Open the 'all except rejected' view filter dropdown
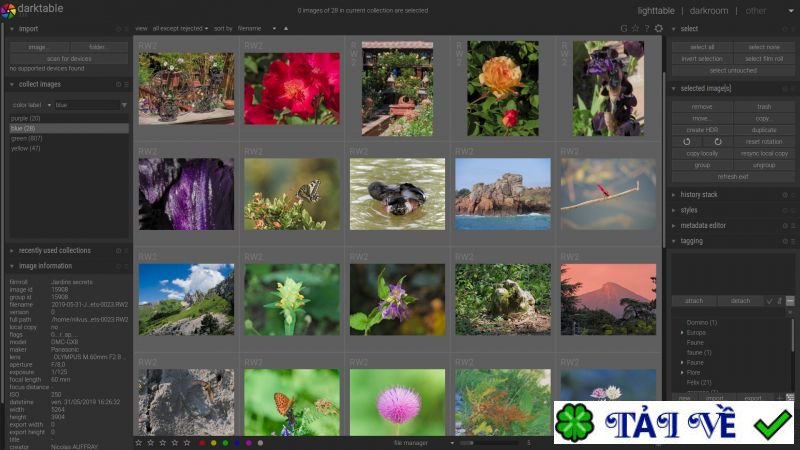Viewport: 800px width, 450px height. [181, 28]
